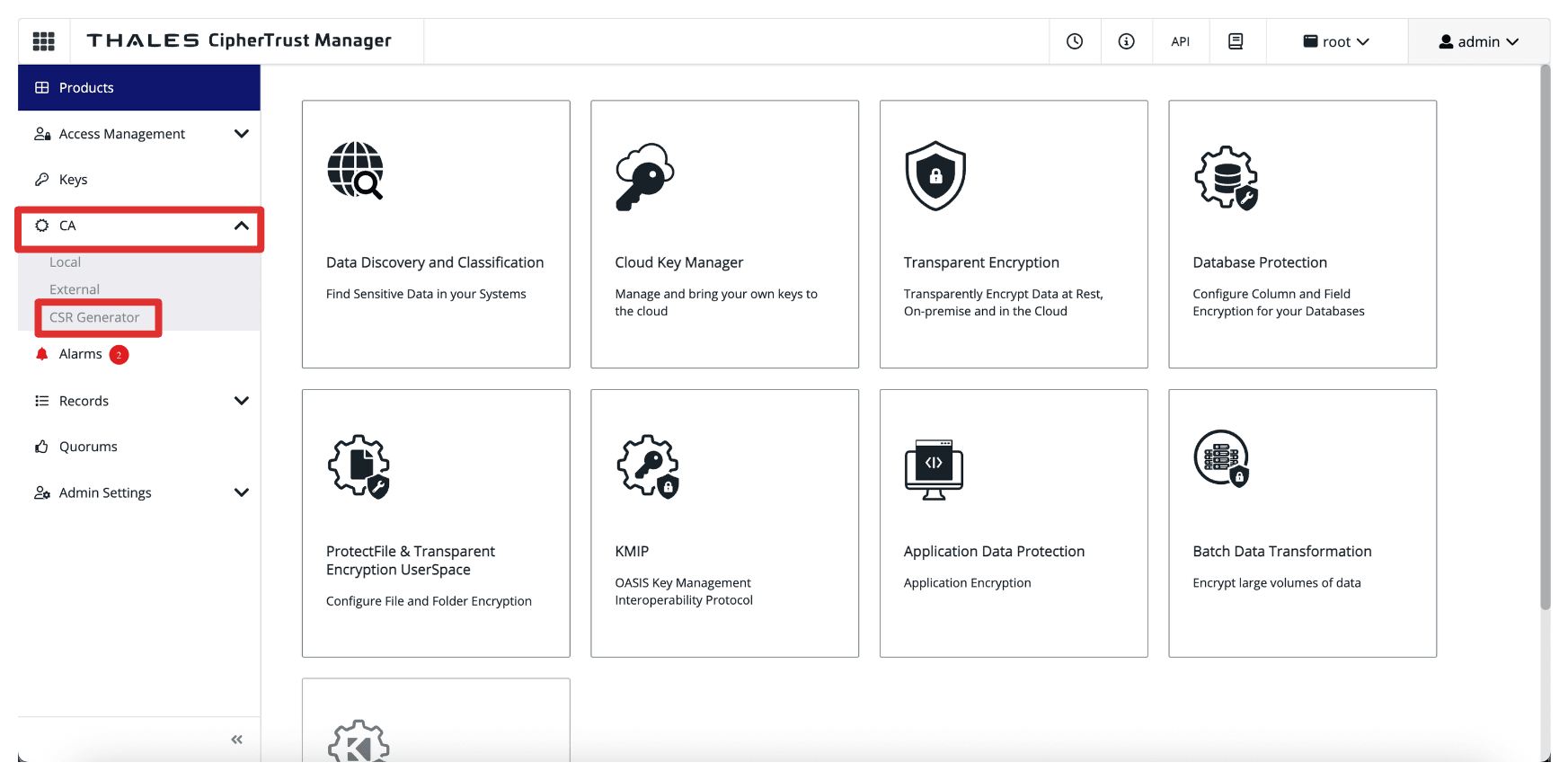Select Products in the sidebar
This screenshot has width=1568, height=780.
click(x=139, y=87)
